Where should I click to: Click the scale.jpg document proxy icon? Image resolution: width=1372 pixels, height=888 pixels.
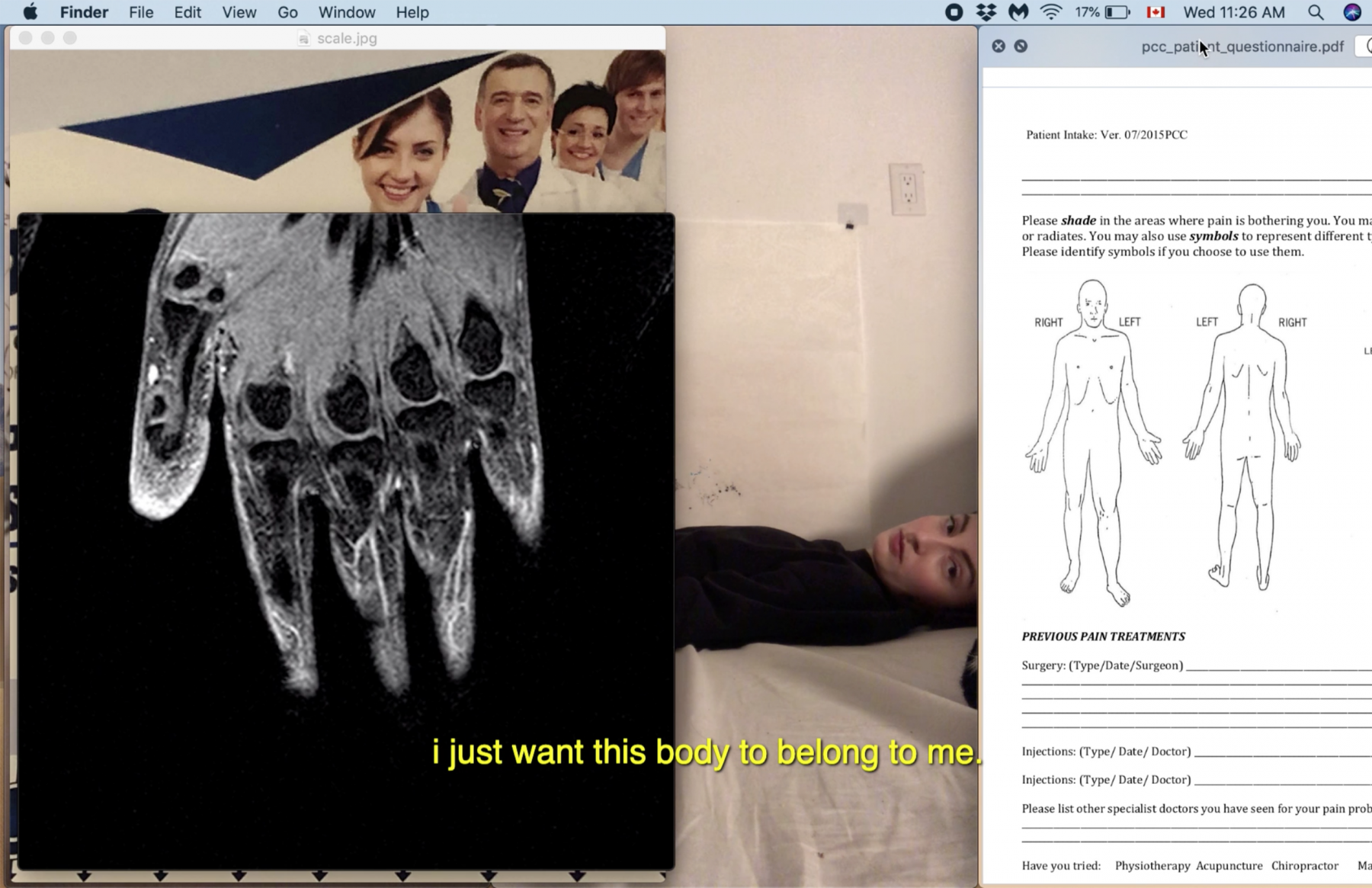pos(304,39)
